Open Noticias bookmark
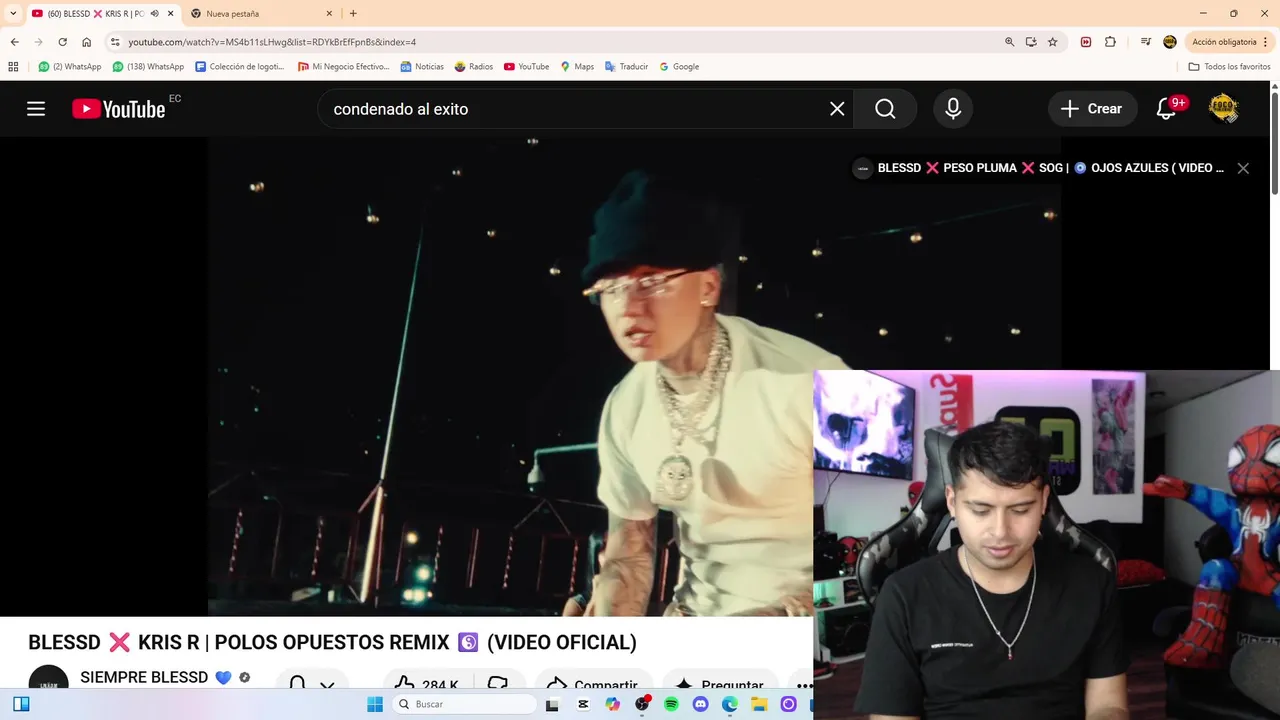This screenshot has height=720, width=1280. (x=422, y=66)
